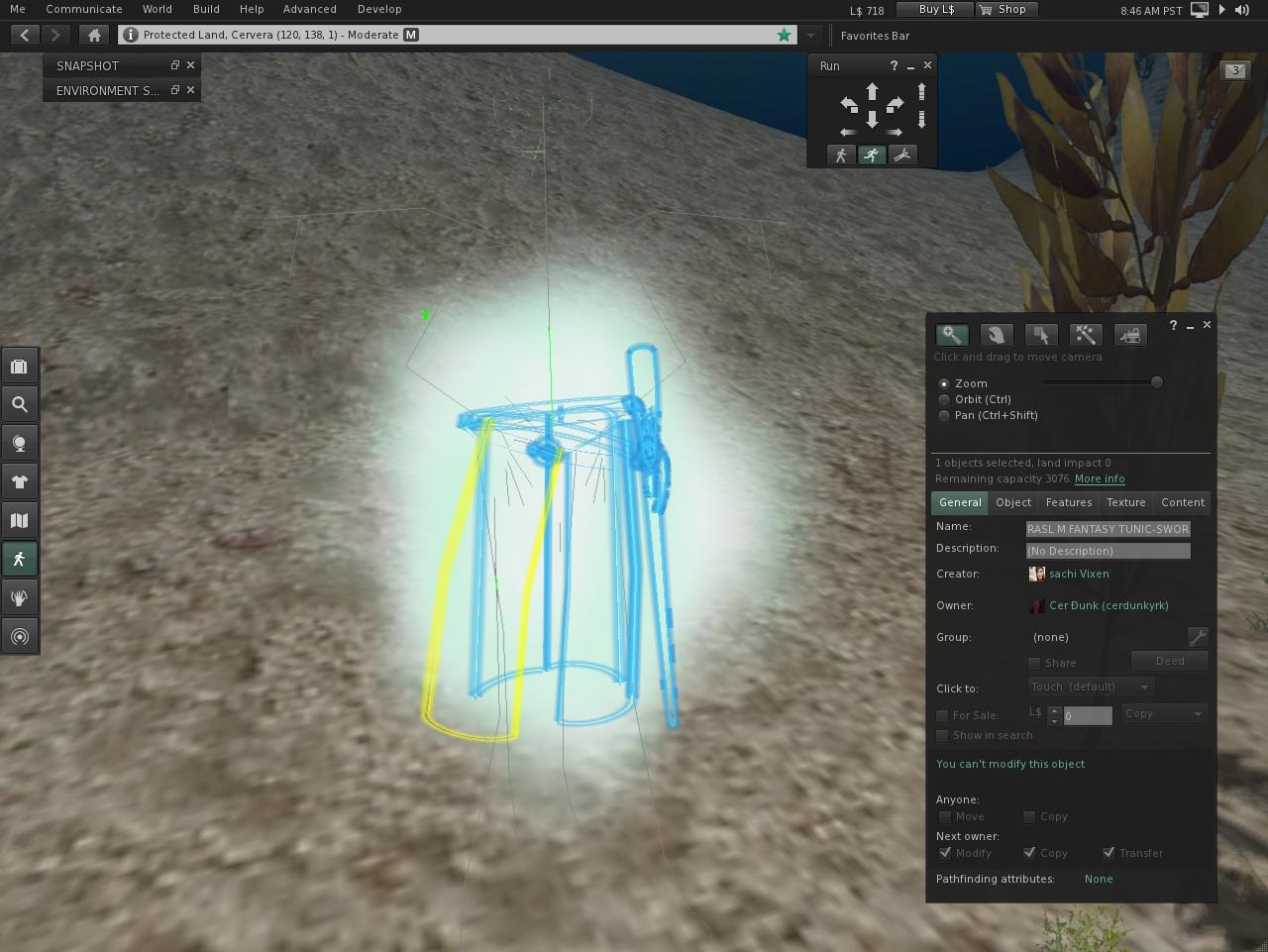
Task: Select the Orbit (Ctrl) radio button
Action: [944, 400]
